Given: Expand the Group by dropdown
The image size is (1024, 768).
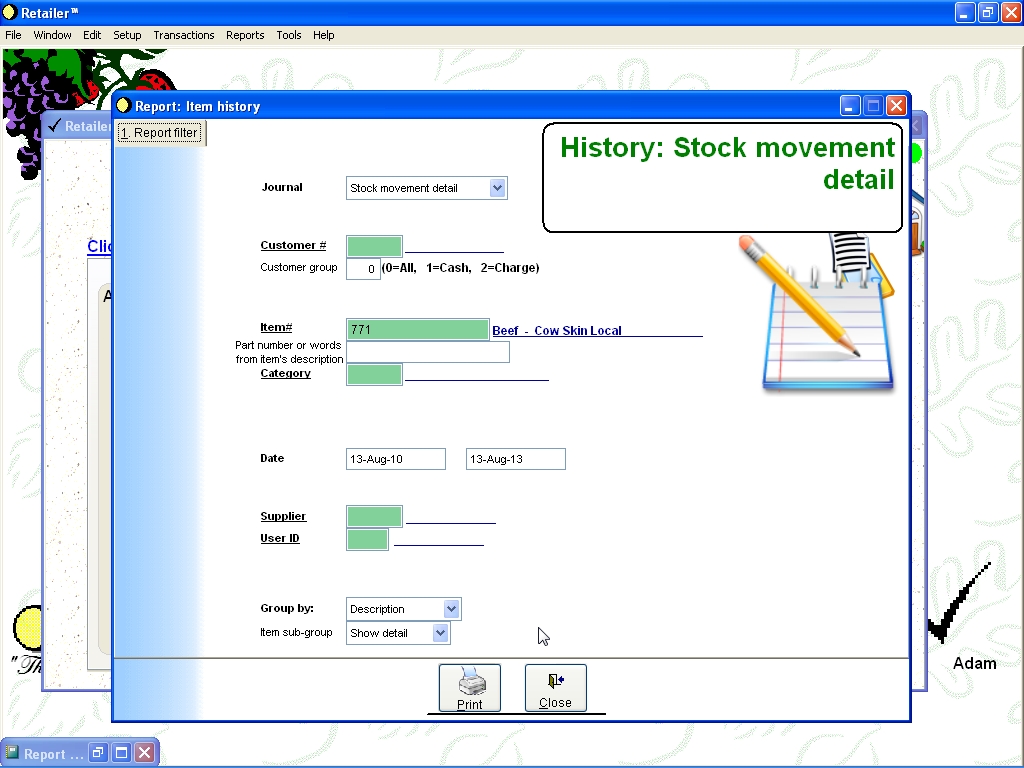Looking at the screenshot, I should click(x=451, y=609).
